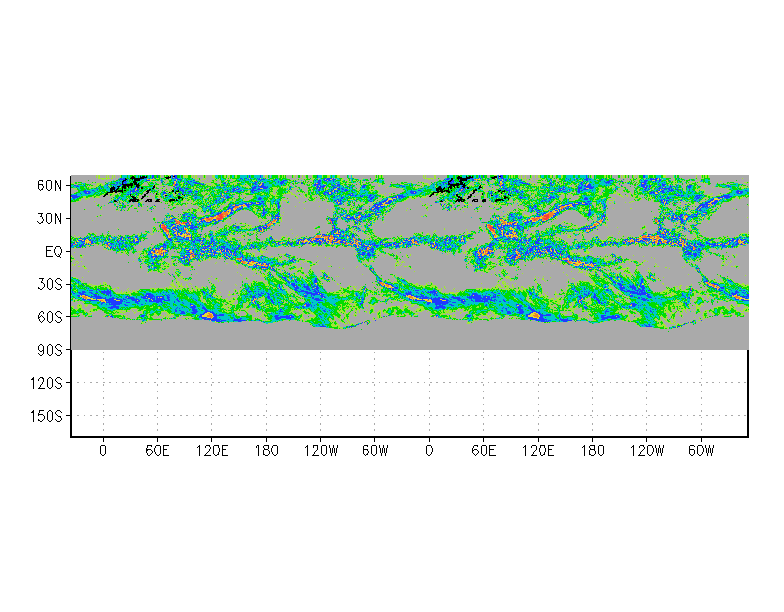Select the first 60W longitude label

point(374,452)
